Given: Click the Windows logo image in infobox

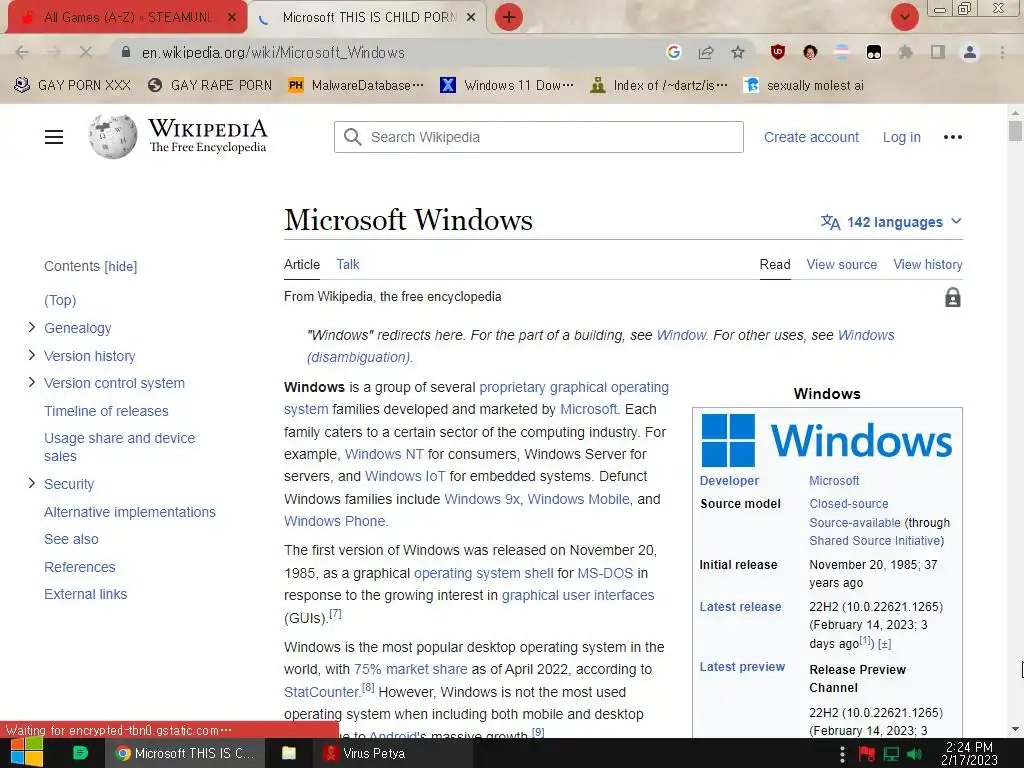Looking at the screenshot, I should [827, 440].
